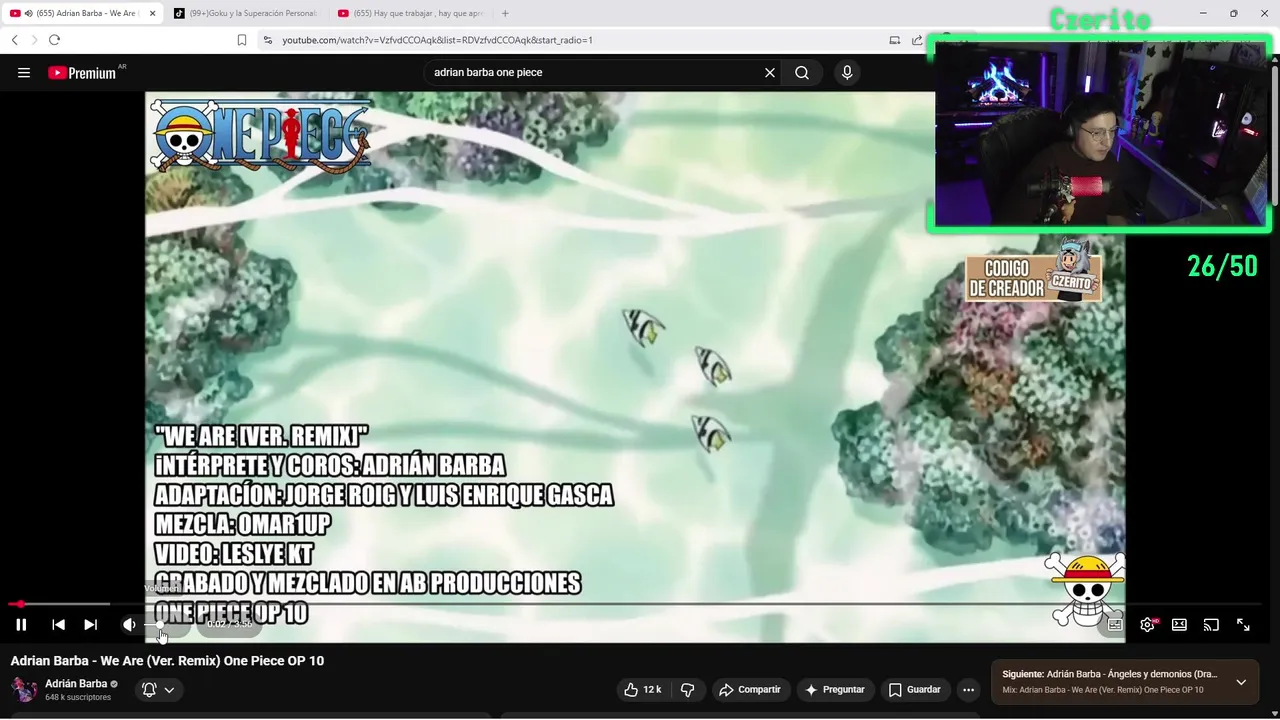This screenshot has height=720, width=1280.
Task: Dislike the video
Action: pos(687,690)
